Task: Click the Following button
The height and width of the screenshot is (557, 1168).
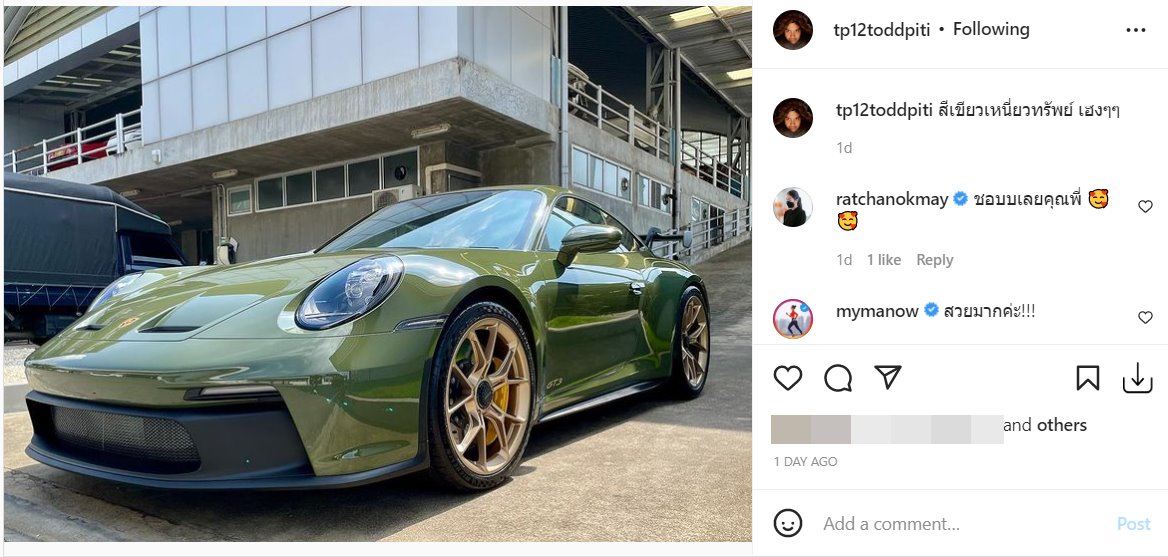Action: pos(990,30)
